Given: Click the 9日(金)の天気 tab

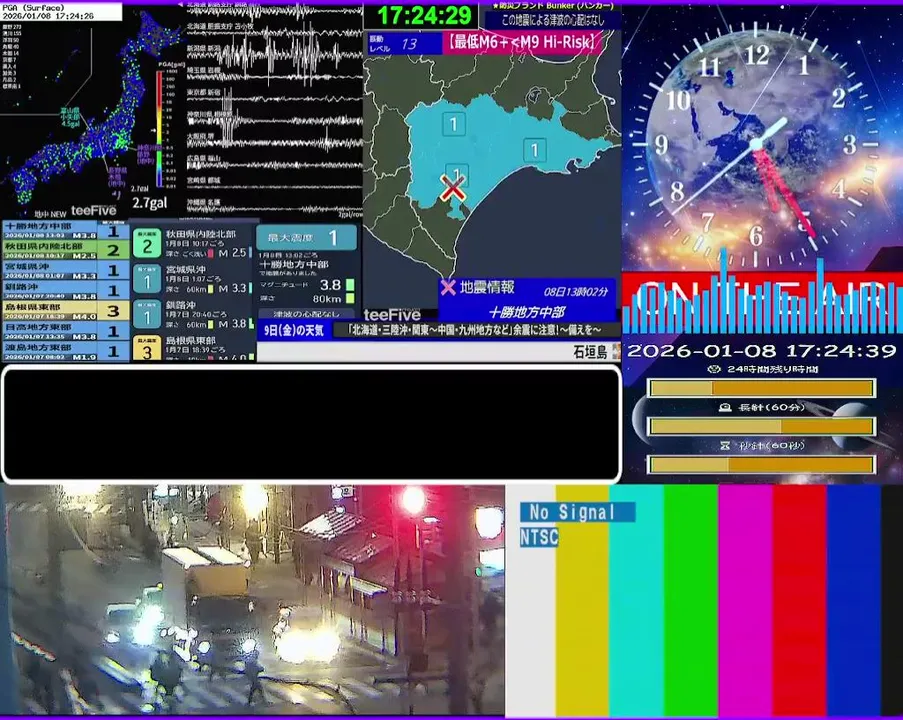Looking at the screenshot, I should click(x=294, y=331).
